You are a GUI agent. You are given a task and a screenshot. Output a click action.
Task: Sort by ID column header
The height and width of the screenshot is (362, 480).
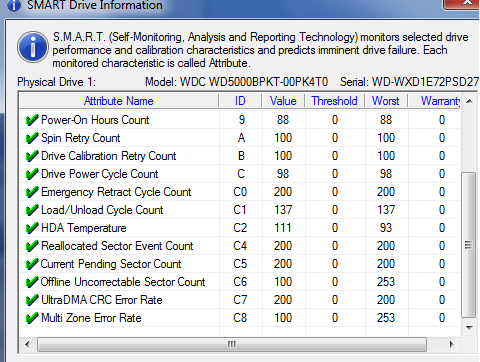[240, 101]
